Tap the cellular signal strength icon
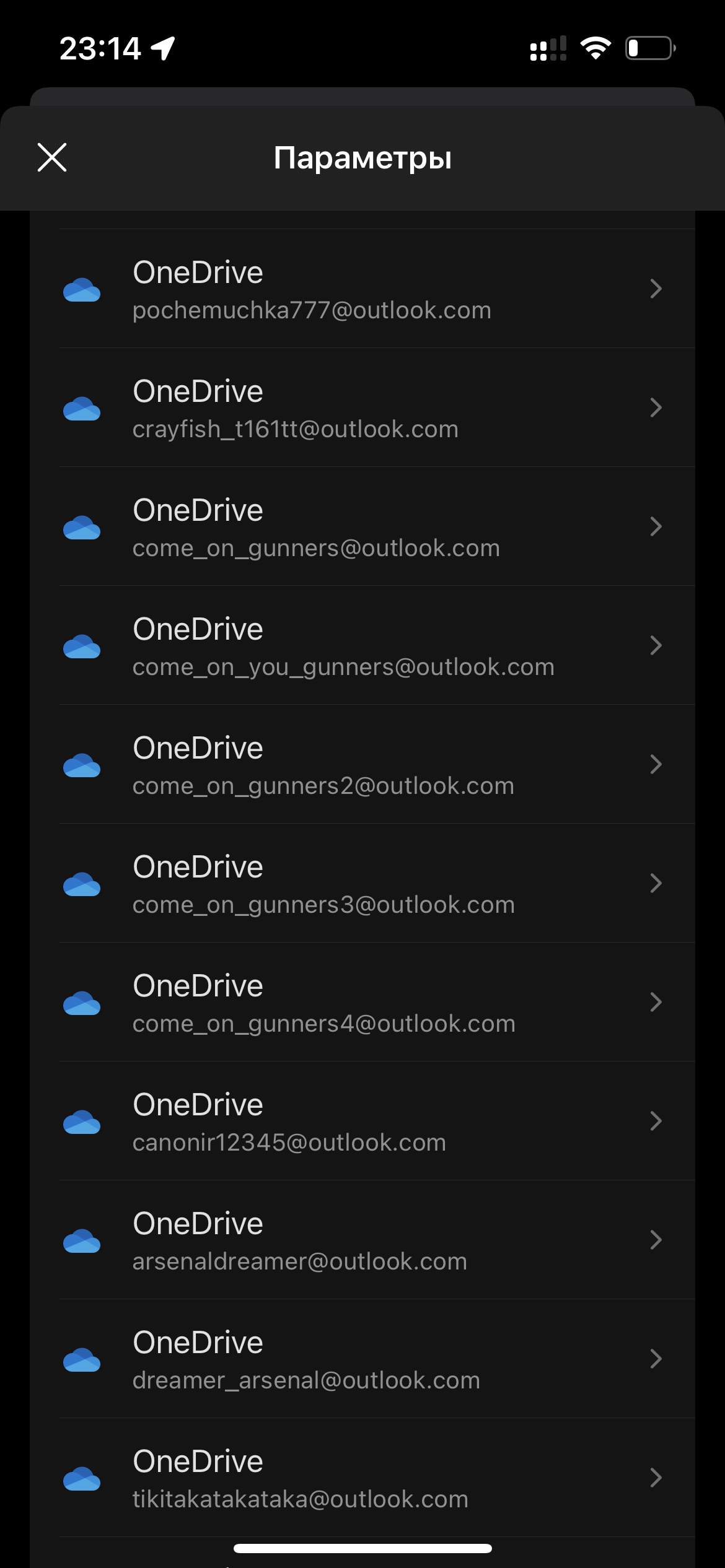 tap(548, 48)
